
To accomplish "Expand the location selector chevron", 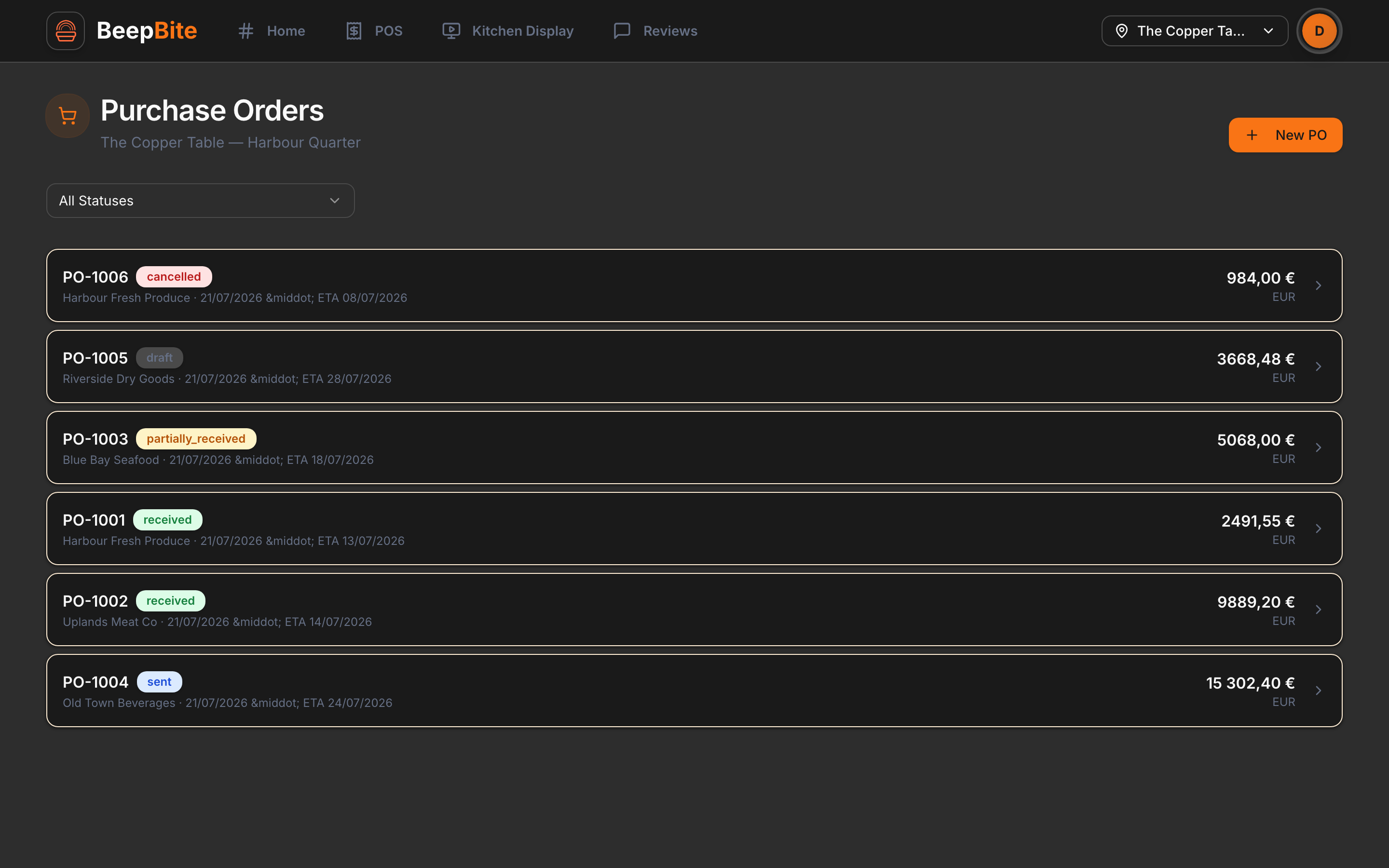I will point(1268,31).
